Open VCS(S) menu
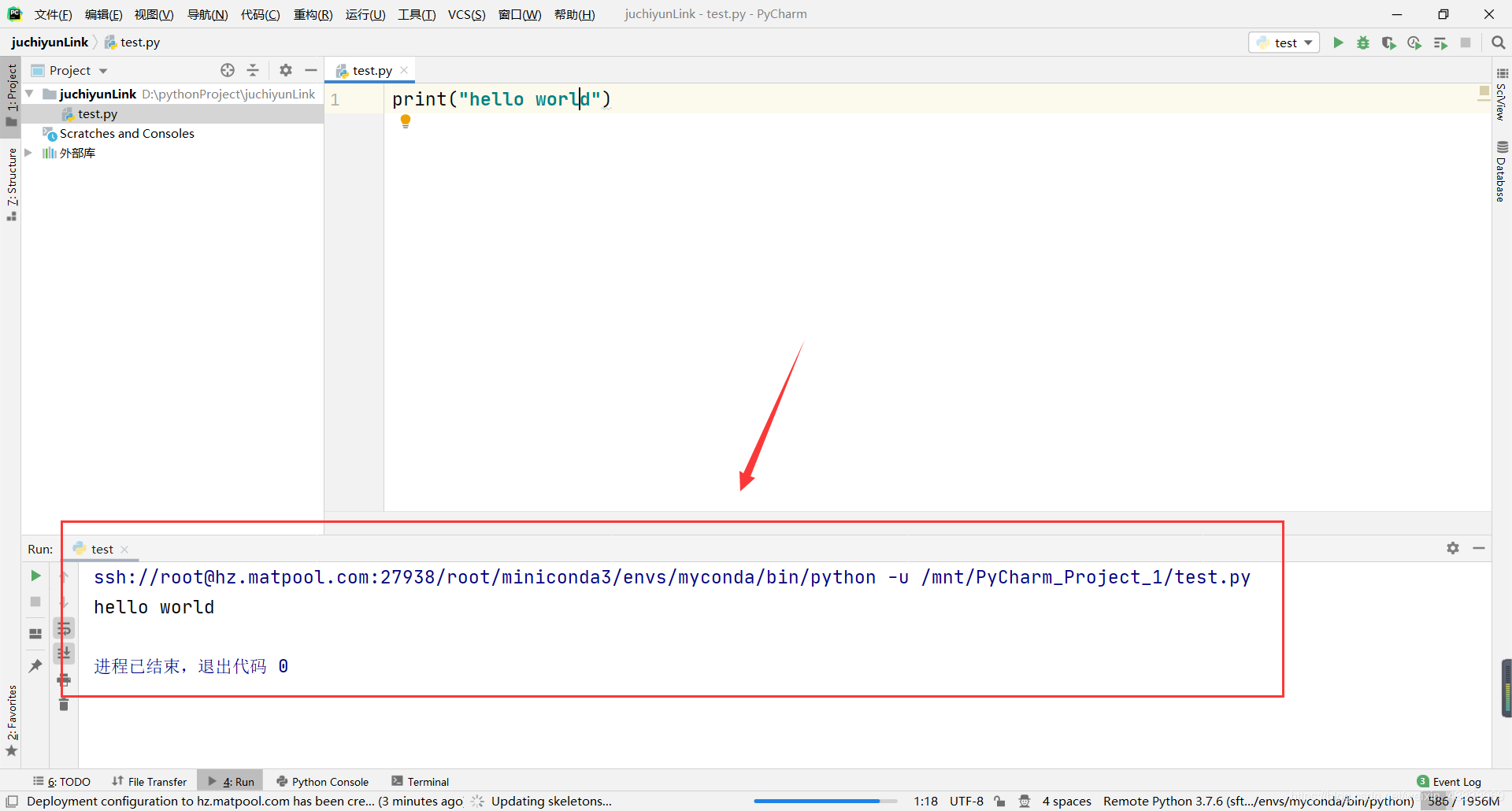This screenshot has height=811, width=1512. click(466, 14)
